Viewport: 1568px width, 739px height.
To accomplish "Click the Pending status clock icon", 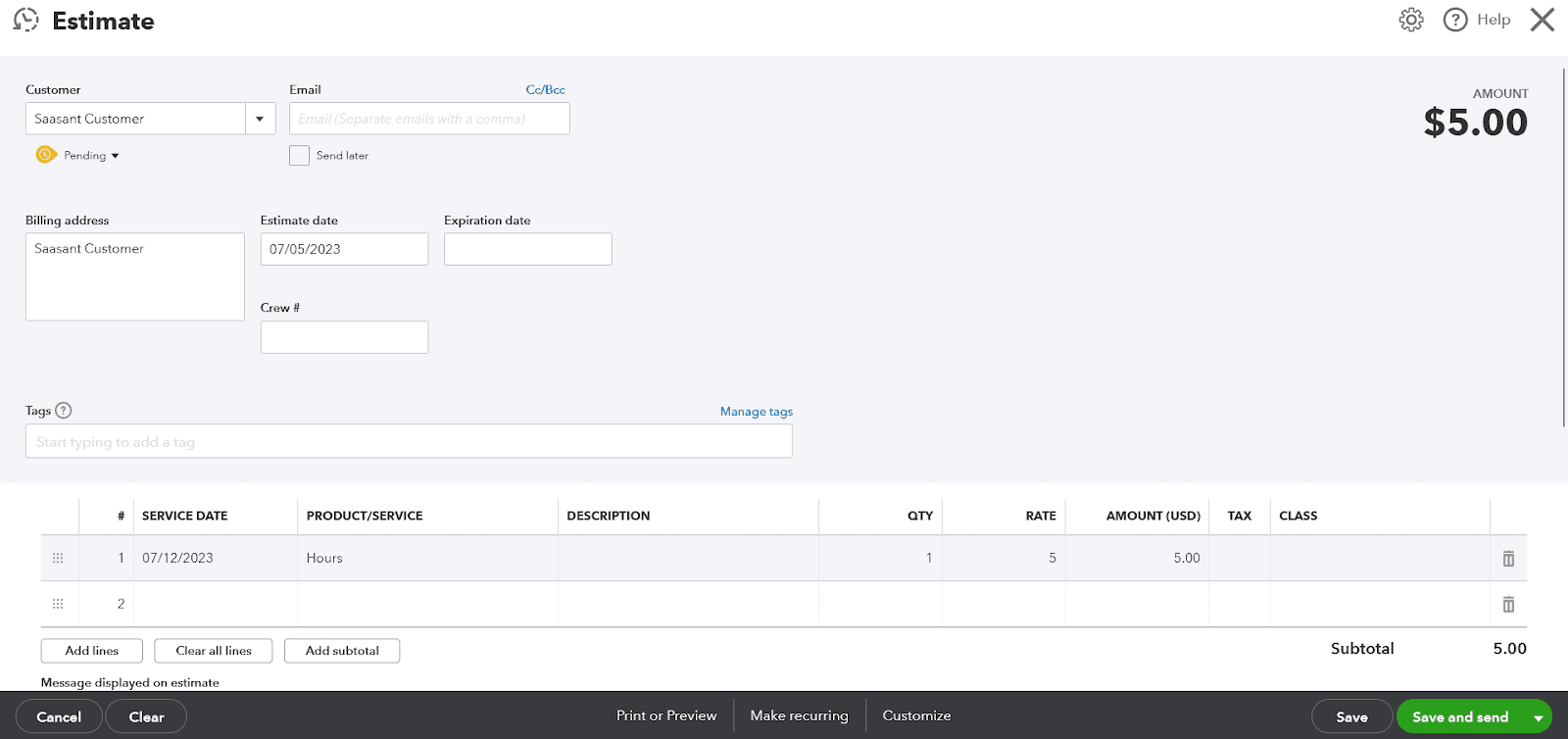I will 45,155.
